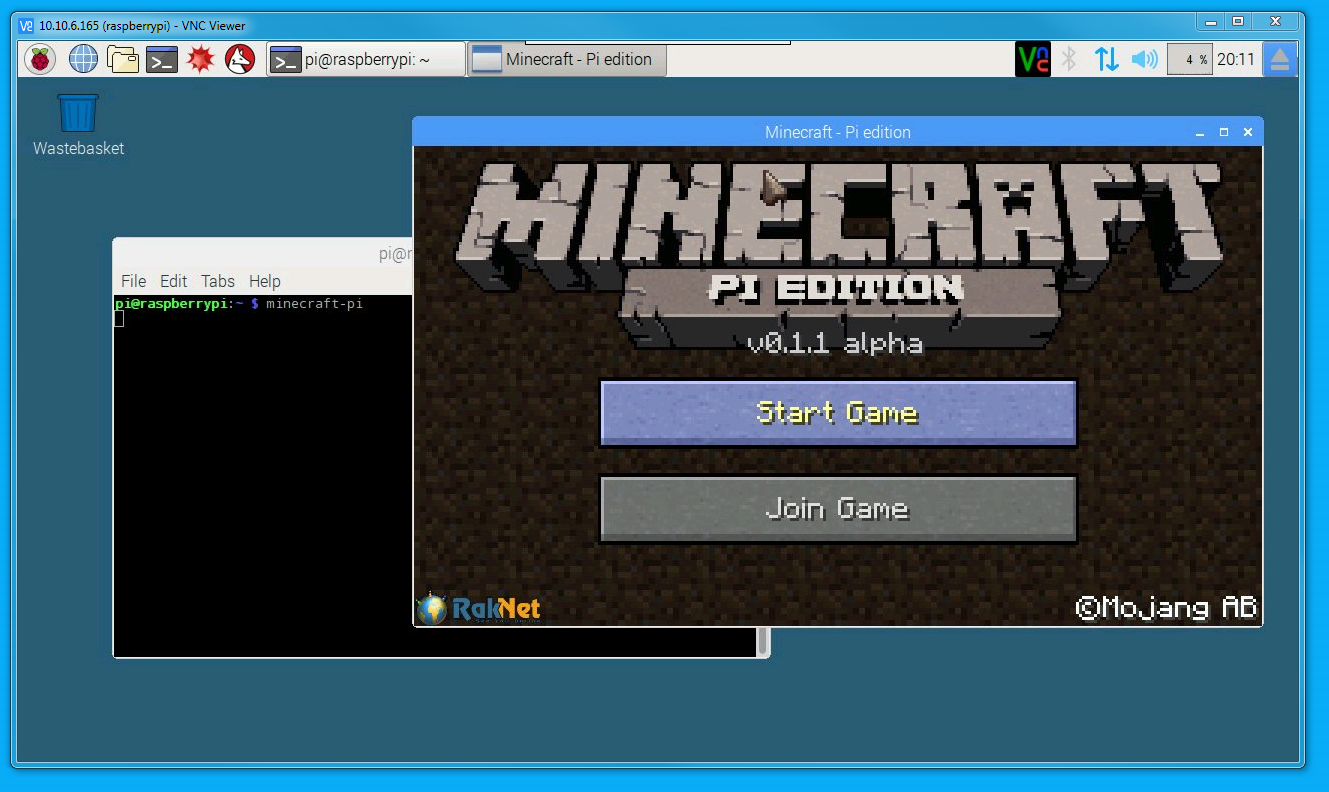The height and width of the screenshot is (792, 1329).
Task: Maximize the Minecraft - Pi edition window
Action: [1224, 132]
